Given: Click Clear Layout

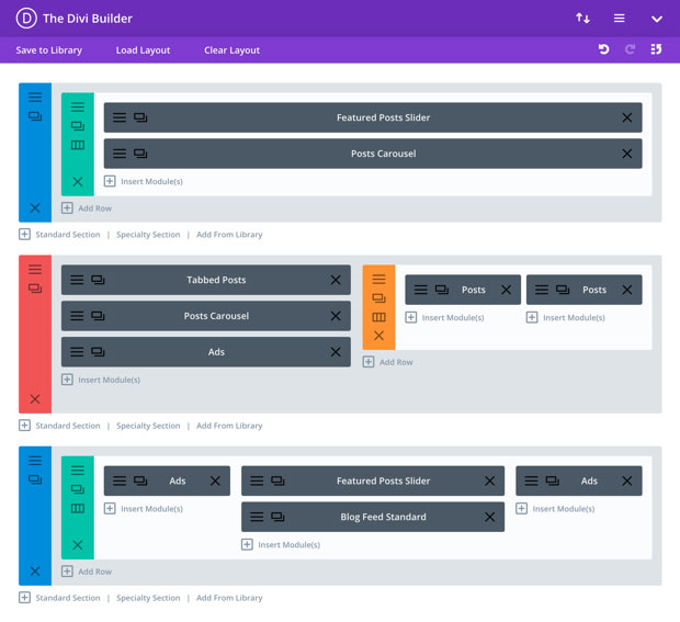Looking at the screenshot, I should tap(232, 50).
